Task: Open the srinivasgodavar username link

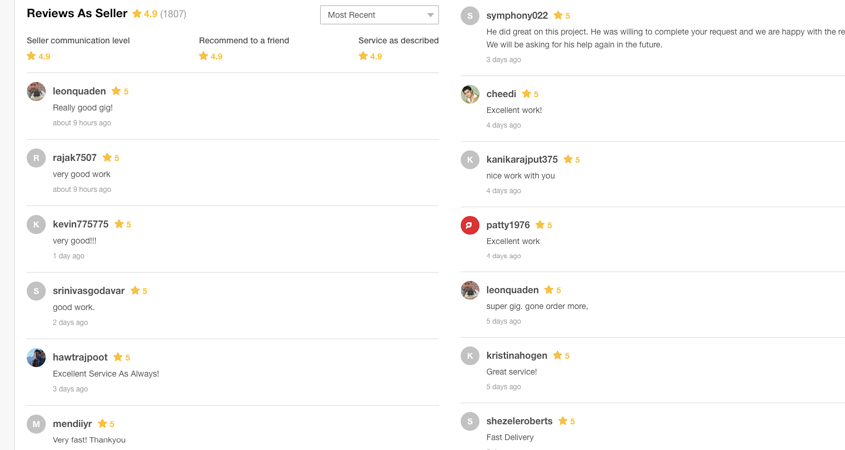Action: (x=89, y=291)
